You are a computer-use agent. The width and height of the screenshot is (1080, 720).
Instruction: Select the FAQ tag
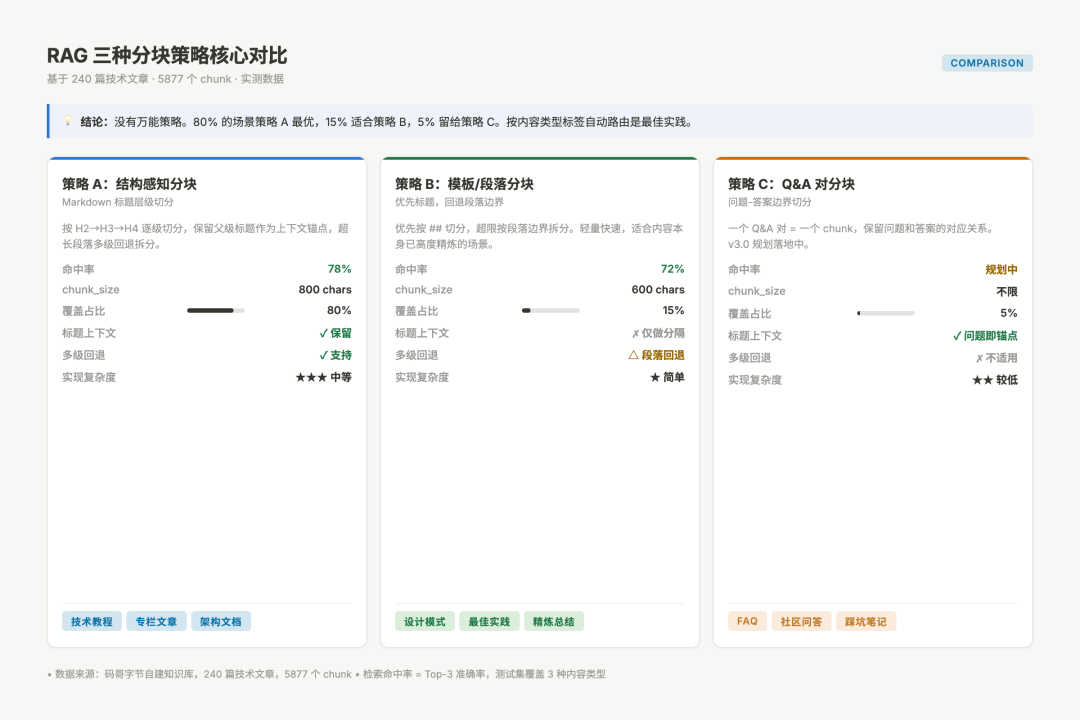[747, 621]
